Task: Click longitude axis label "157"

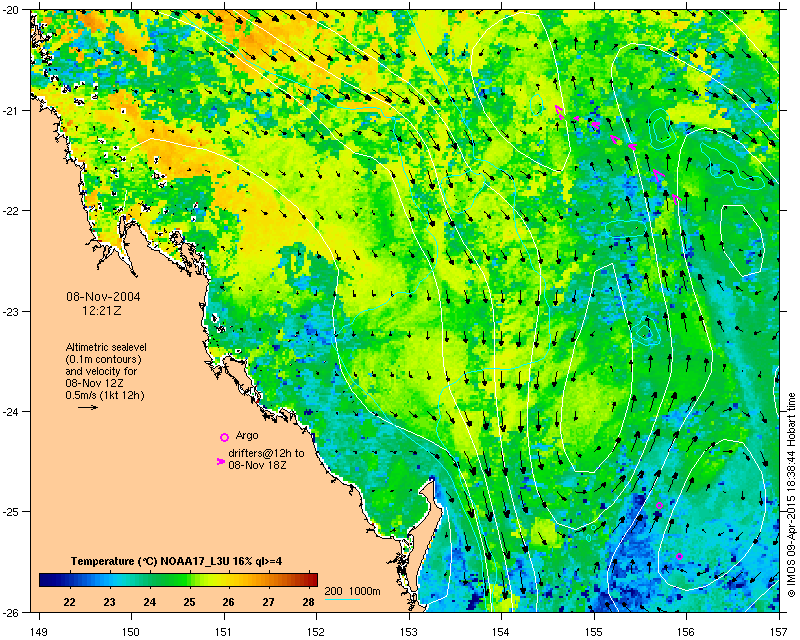Action: click(x=779, y=632)
